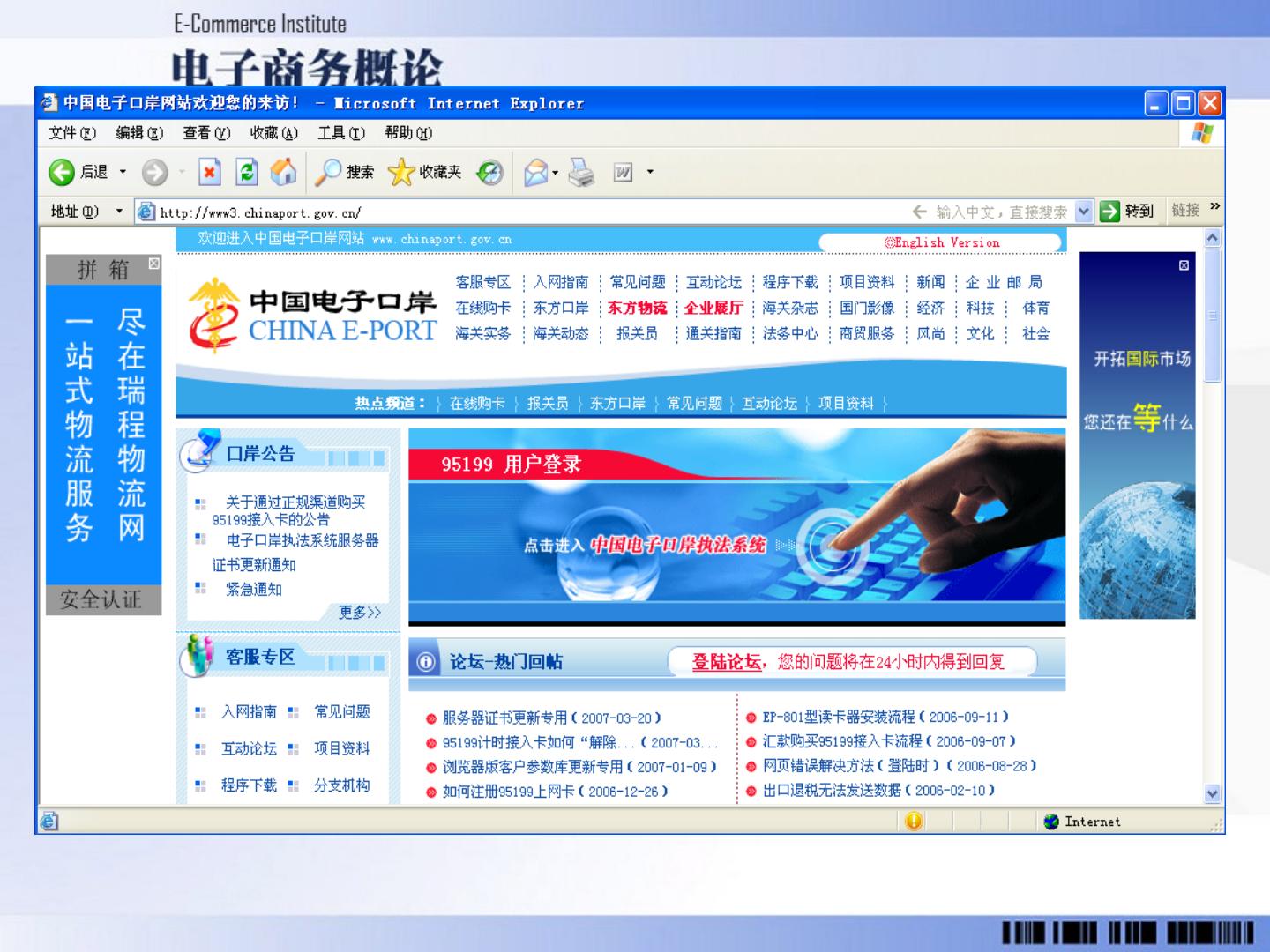
Task: Open 服务器证书更新专用 forum post
Action: point(552,718)
